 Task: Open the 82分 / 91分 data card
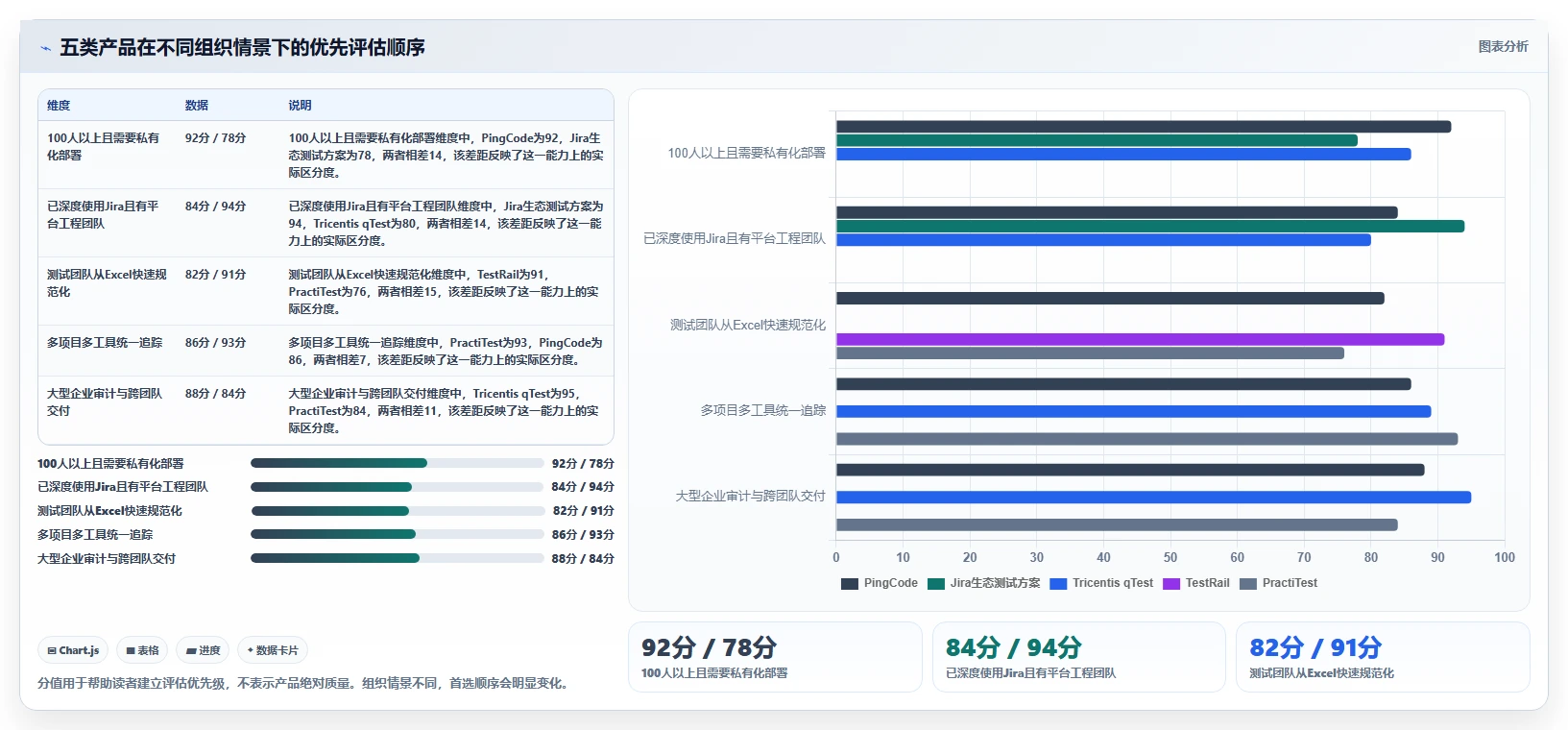click(x=1383, y=657)
